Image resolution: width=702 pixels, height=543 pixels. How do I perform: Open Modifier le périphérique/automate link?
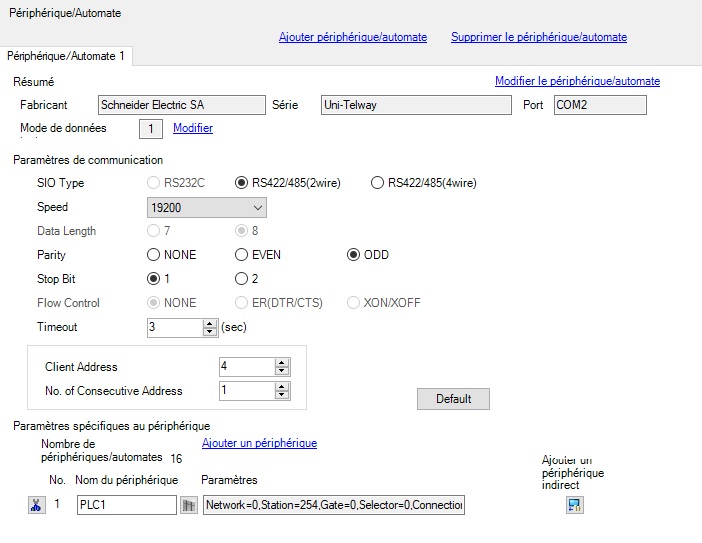point(577,81)
